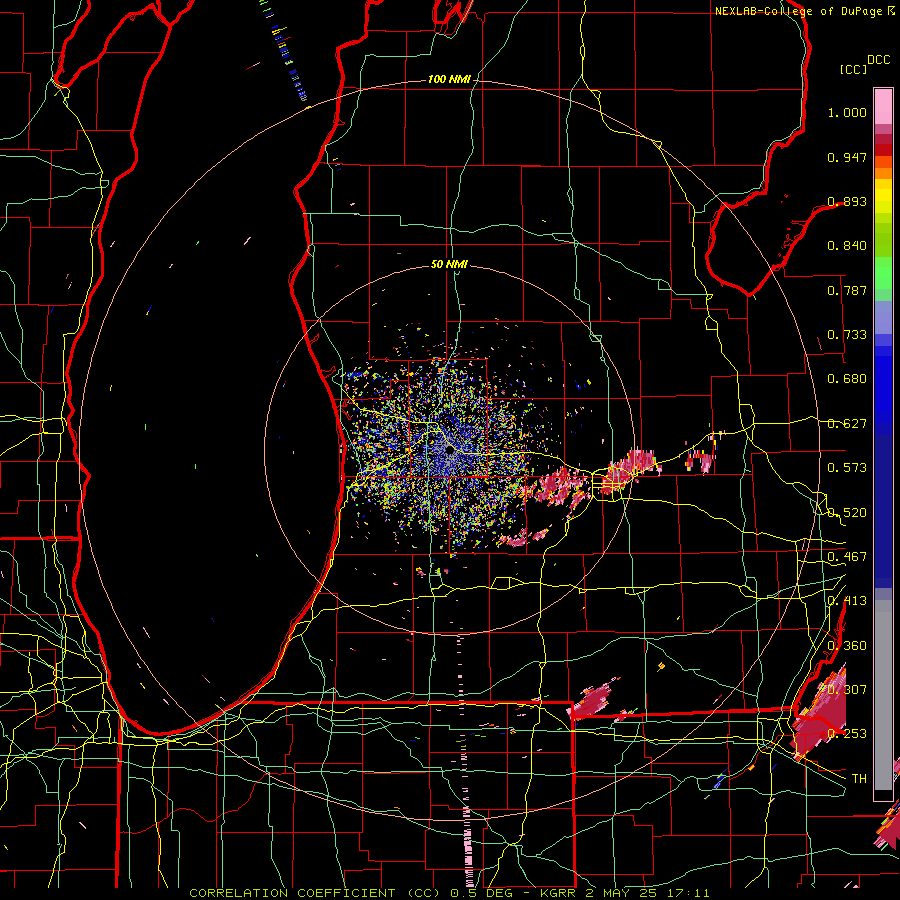Select the 0.947 scale value

click(847, 157)
